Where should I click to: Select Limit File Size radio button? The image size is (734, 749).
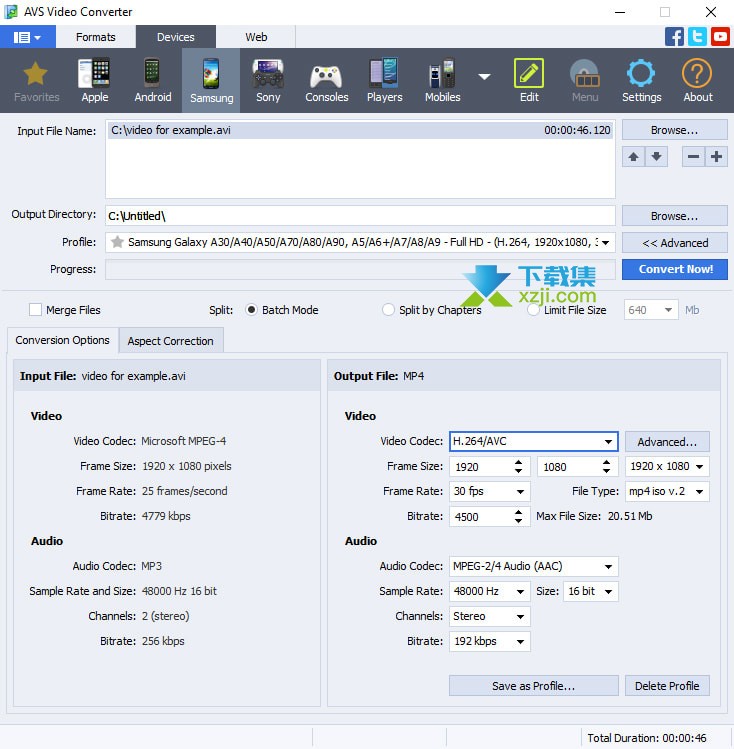(x=533, y=310)
